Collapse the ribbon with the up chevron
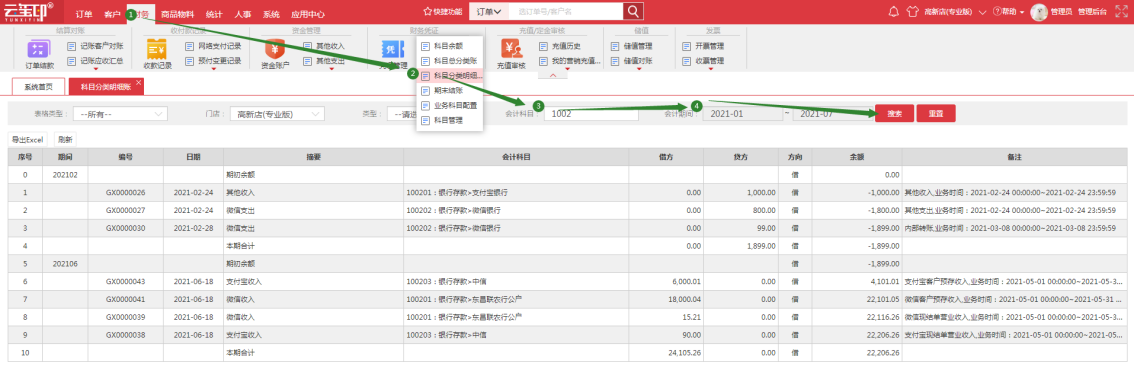Viewport: 1134px width, 366px height. 553,75
